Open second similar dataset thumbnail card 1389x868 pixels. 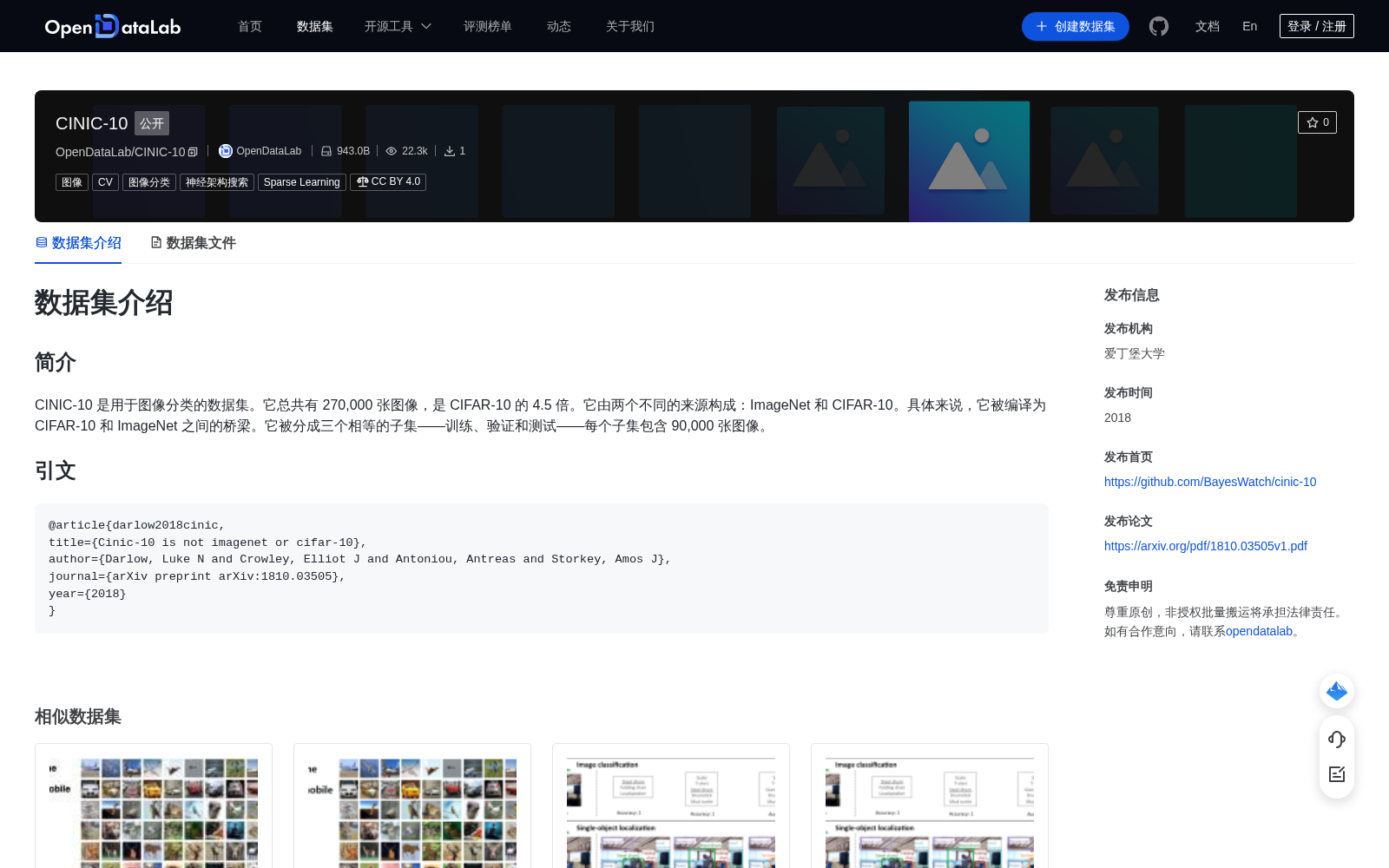[412, 806]
